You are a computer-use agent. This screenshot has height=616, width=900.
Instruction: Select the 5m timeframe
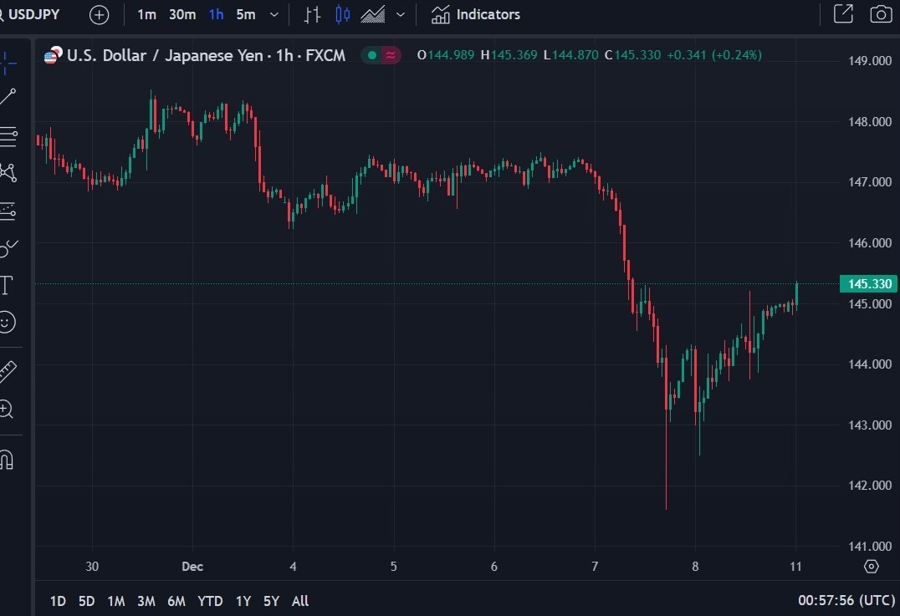tap(246, 14)
